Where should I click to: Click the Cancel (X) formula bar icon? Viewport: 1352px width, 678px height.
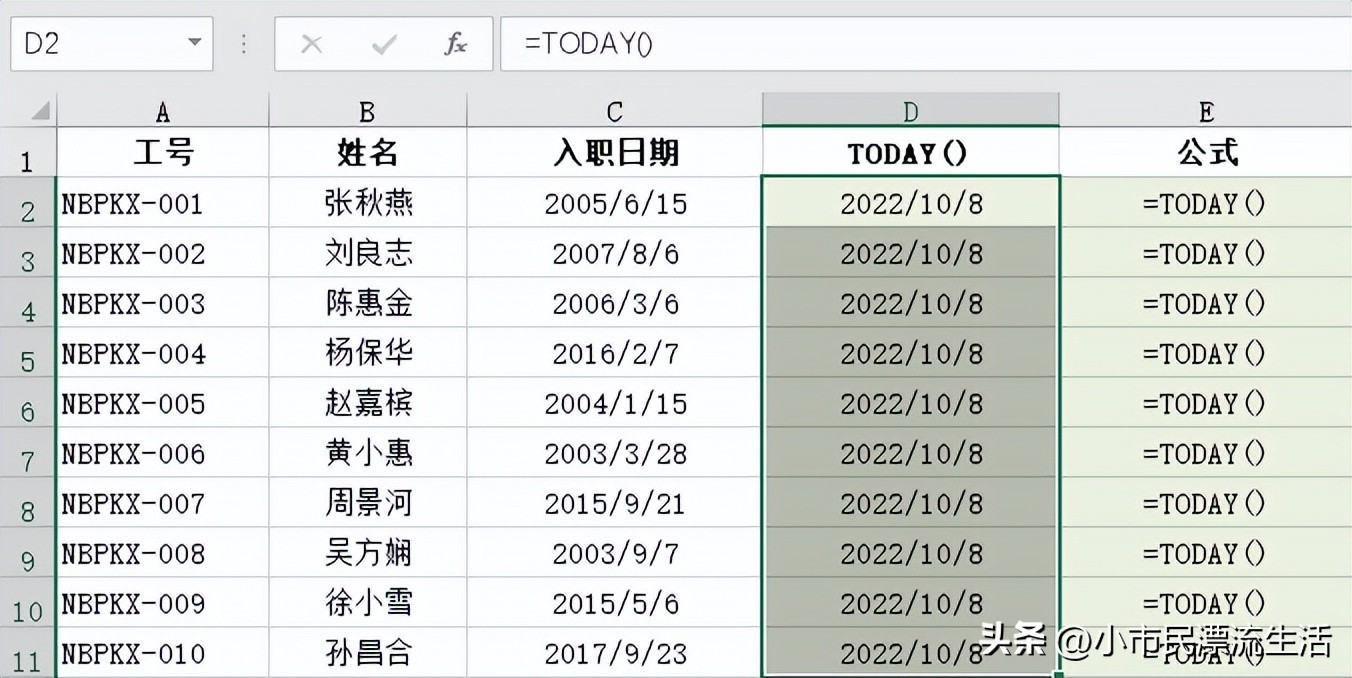click(312, 44)
